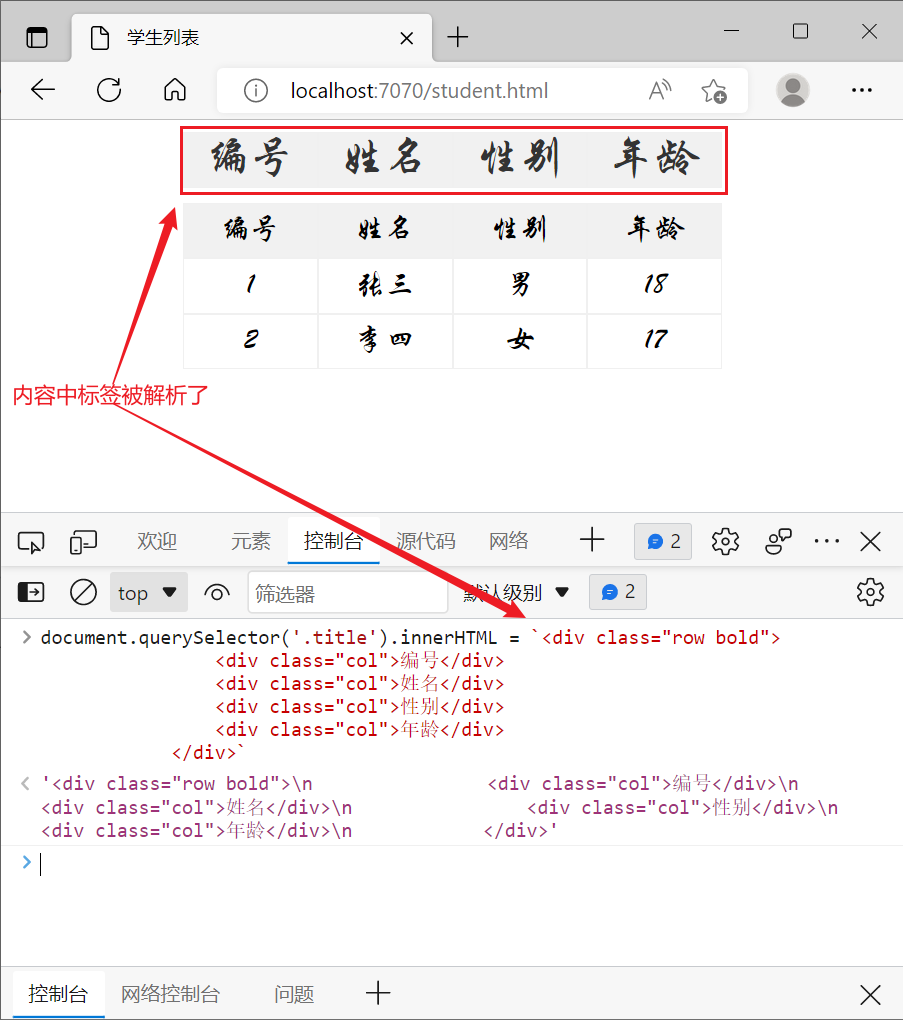Click the 张三 name cell

click(x=385, y=286)
